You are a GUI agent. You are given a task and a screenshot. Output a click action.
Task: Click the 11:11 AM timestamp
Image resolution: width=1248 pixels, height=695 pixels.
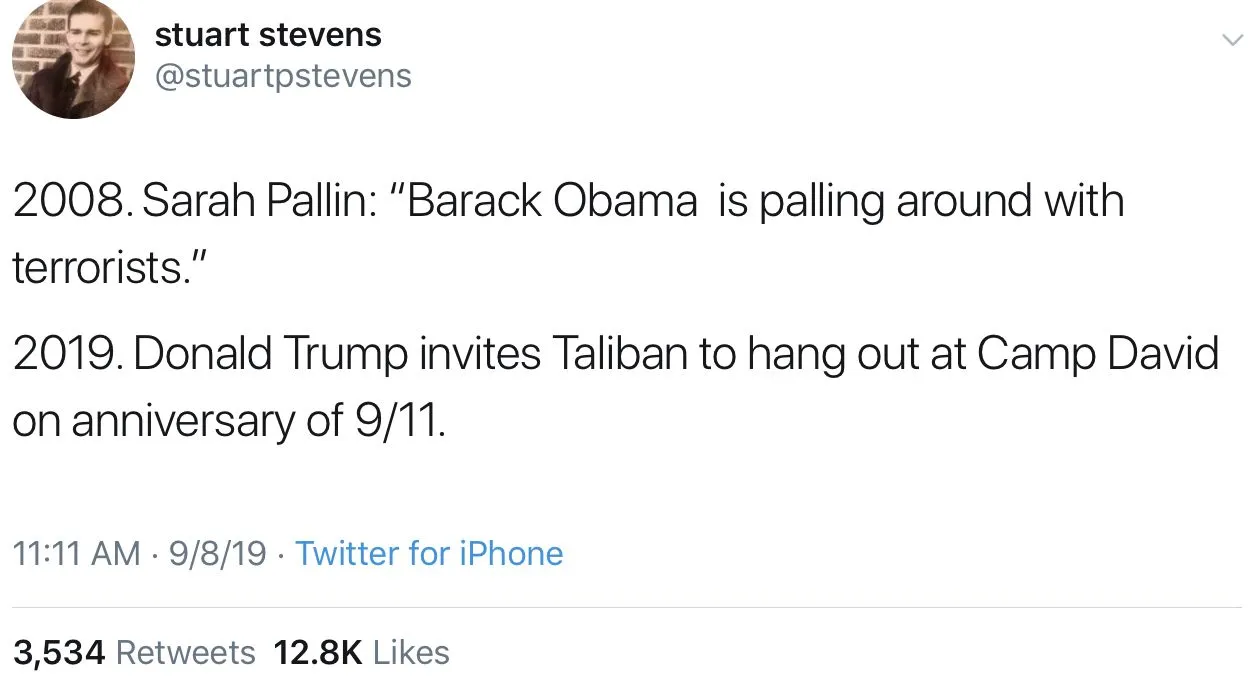[x=76, y=553]
